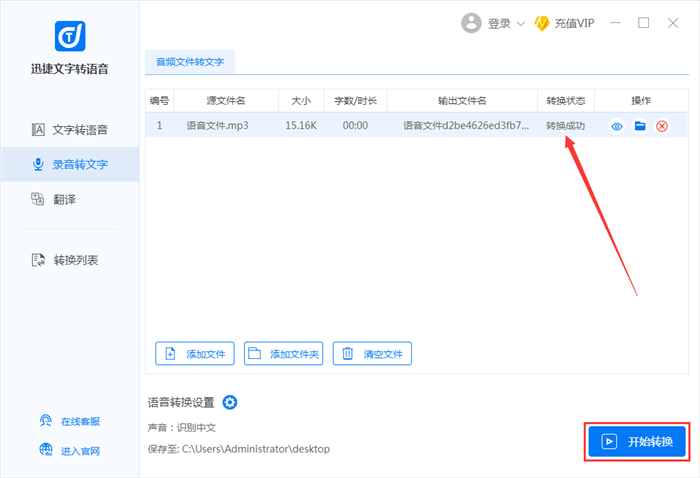Switch to the 音频文件转文字 tab
Image resolution: width=700 pixels, height=478 pixels.
190,62
